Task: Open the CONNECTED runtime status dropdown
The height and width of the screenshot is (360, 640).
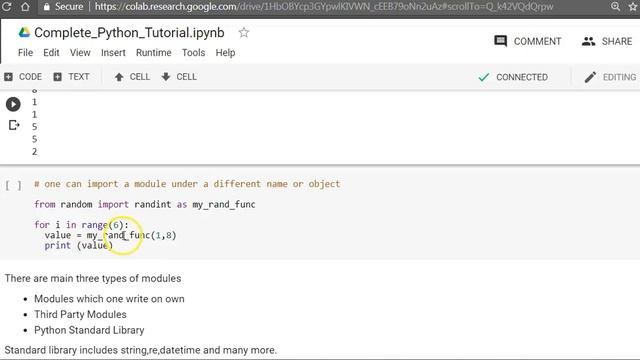Action: [513, 77]
